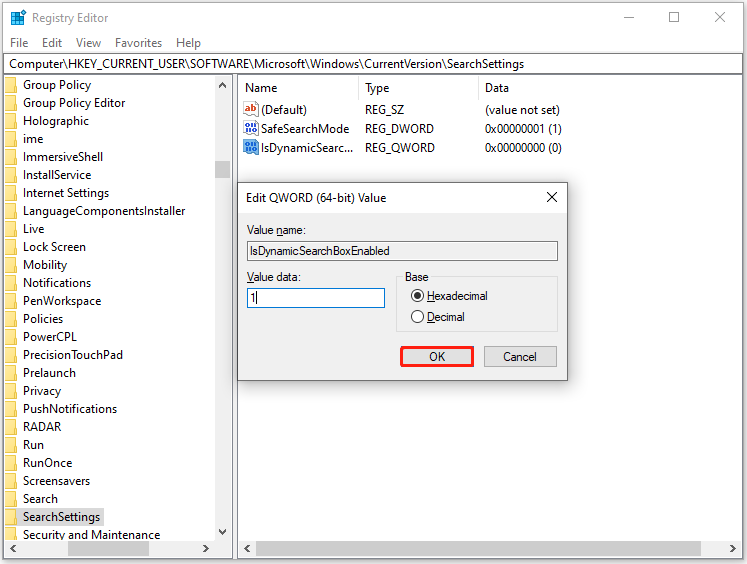
Task: Click values pane horizontal scroll right arrow
Action: pyautogui.click(x=733, y=548)
